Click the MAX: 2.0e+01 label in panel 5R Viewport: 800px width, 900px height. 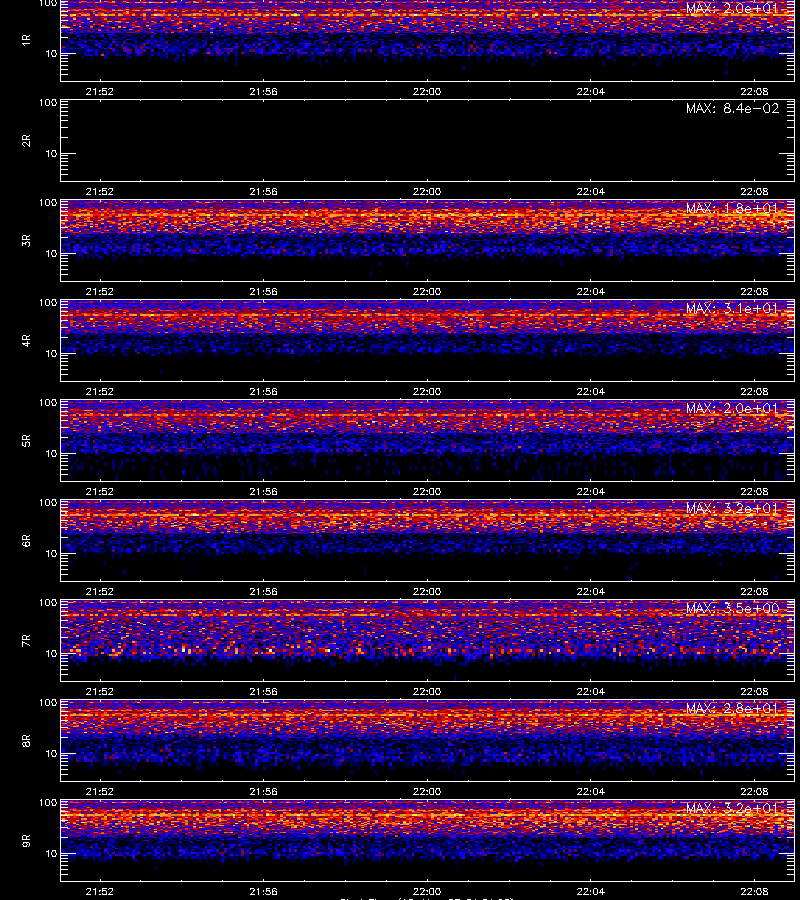(732, 409)
